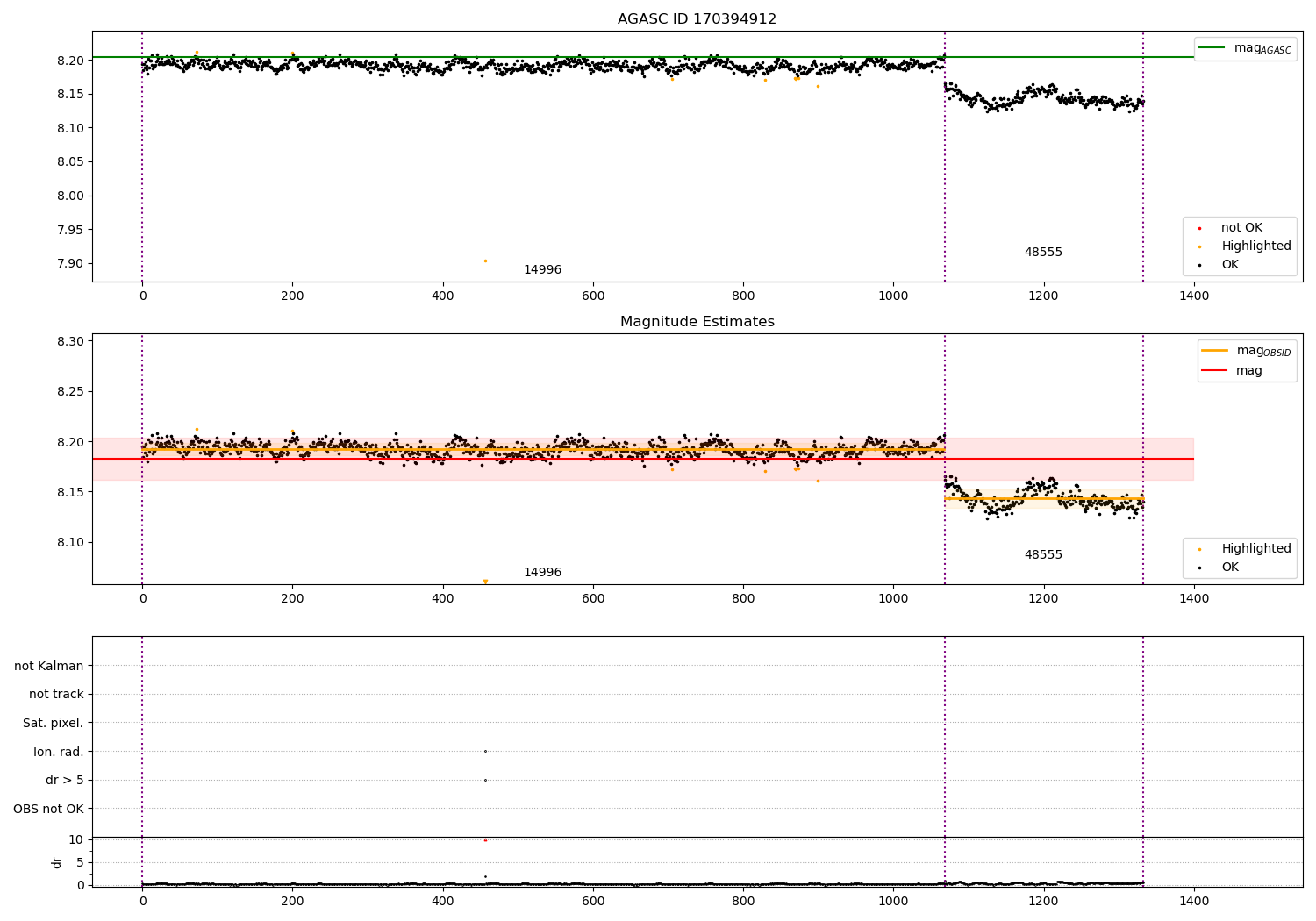Click the '48555' label in the AGASC ID plot
This screenshot has width=1316, height=921.
click(x=1043, y=253)
